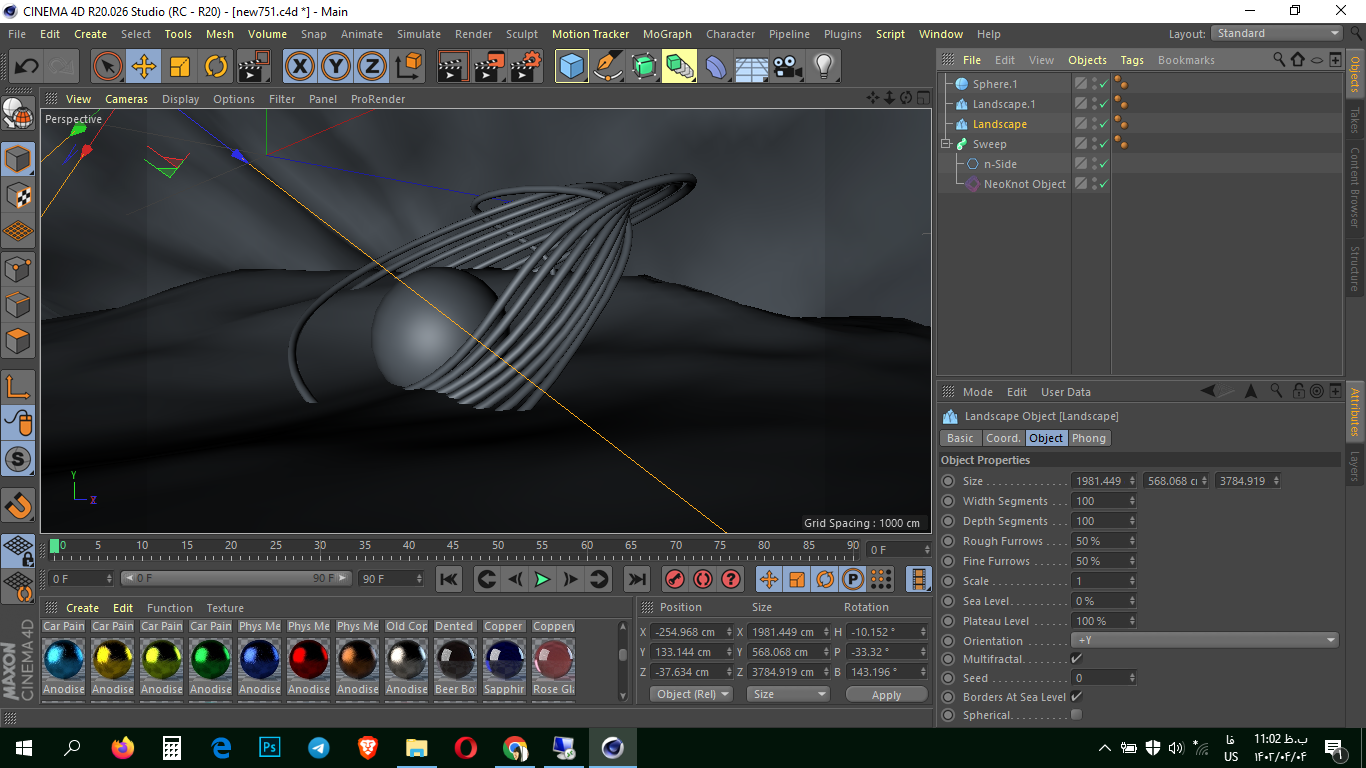Screen dimensions: 1366x768
Task: Activate the Move tool in top toolbar
Action: click(x=144, y=67)
